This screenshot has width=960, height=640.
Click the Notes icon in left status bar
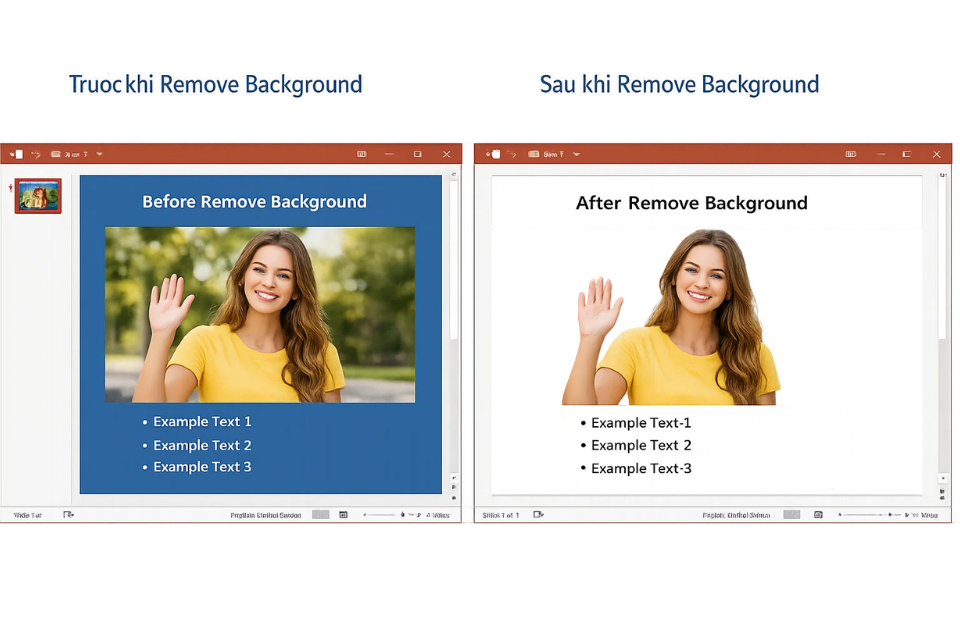tap(69, 514)
